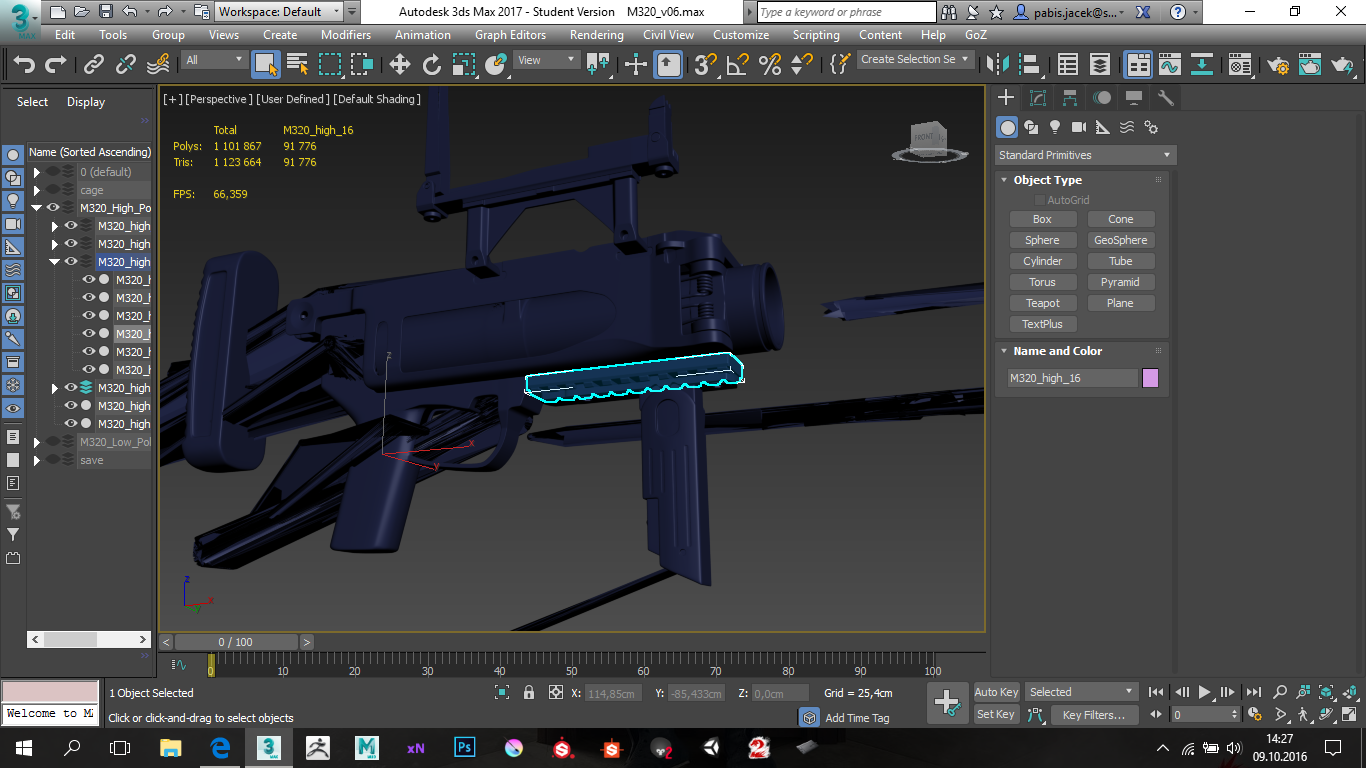The image size is (1366, 768).
Task: Click the Align tool icon
Action: pyautogui.click(x=1030, y=65)
